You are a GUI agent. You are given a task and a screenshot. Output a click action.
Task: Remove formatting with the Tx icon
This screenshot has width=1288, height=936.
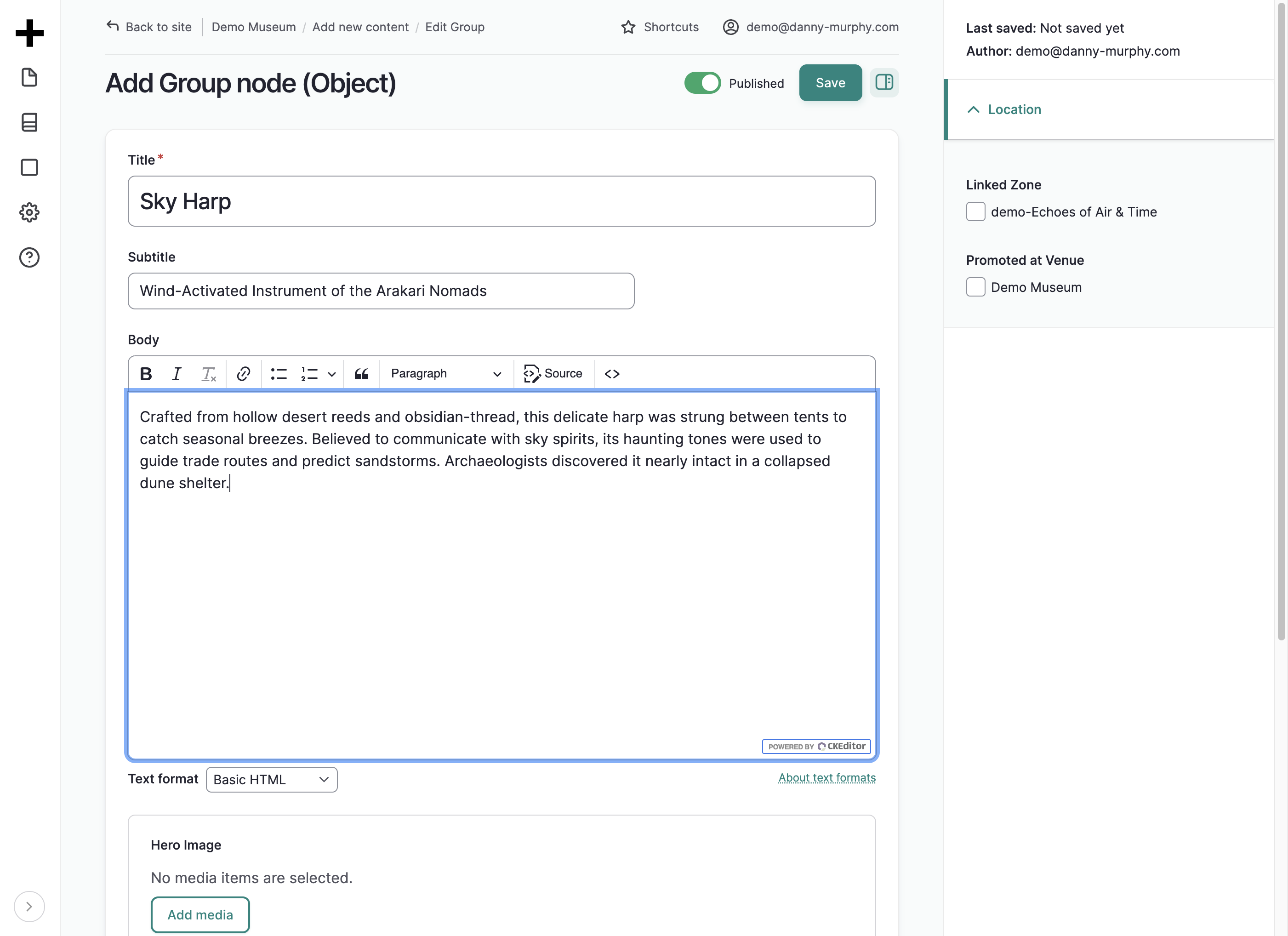click(x=208, y=374)
